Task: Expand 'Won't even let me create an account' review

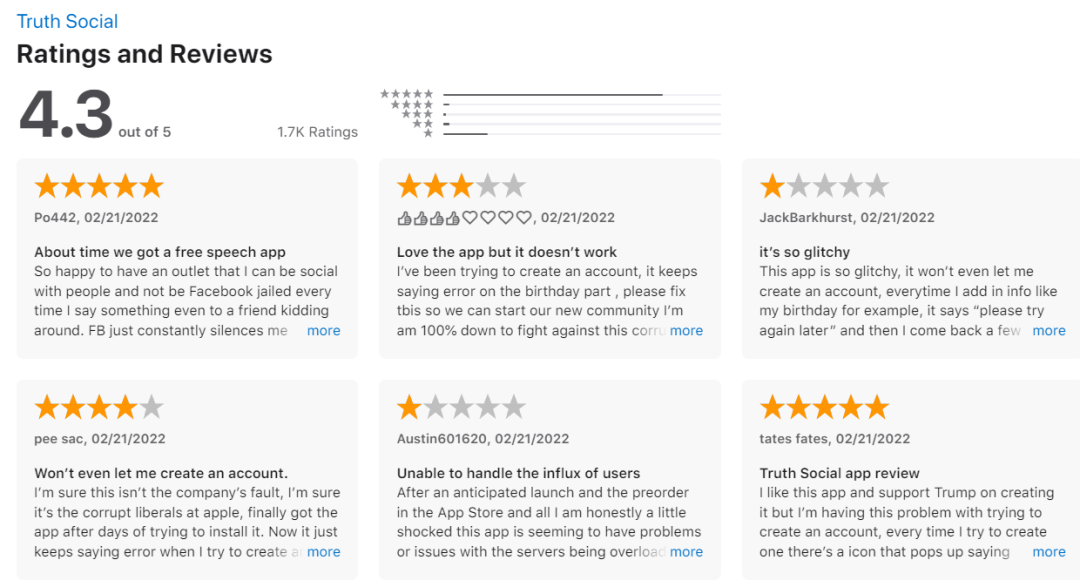Action: [323, 552]
